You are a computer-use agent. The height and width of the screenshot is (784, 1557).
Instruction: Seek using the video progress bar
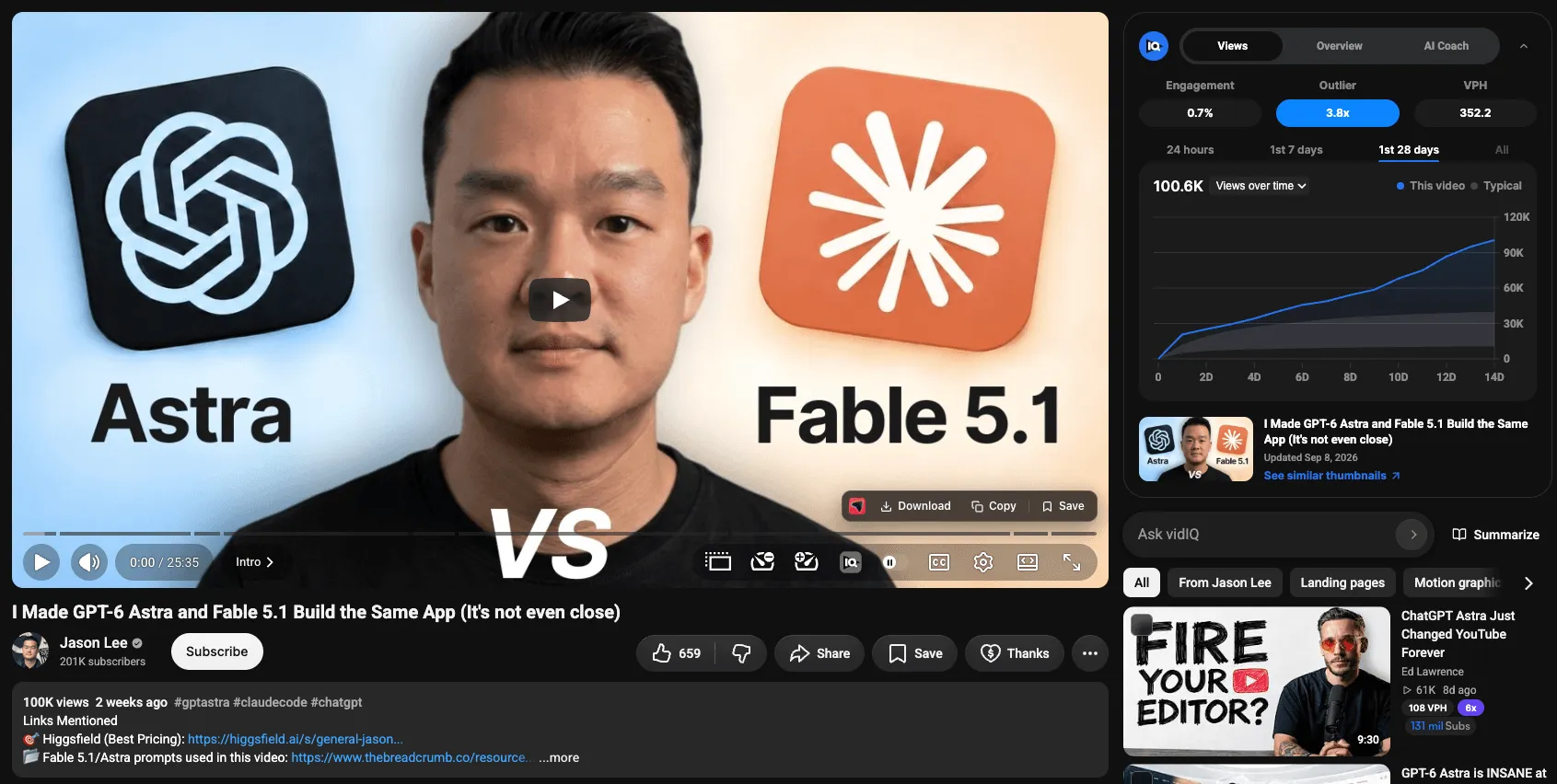(560, 534)
